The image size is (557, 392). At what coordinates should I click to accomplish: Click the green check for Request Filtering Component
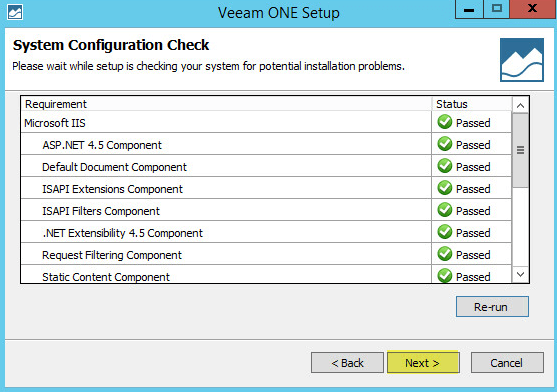(445, 254)
